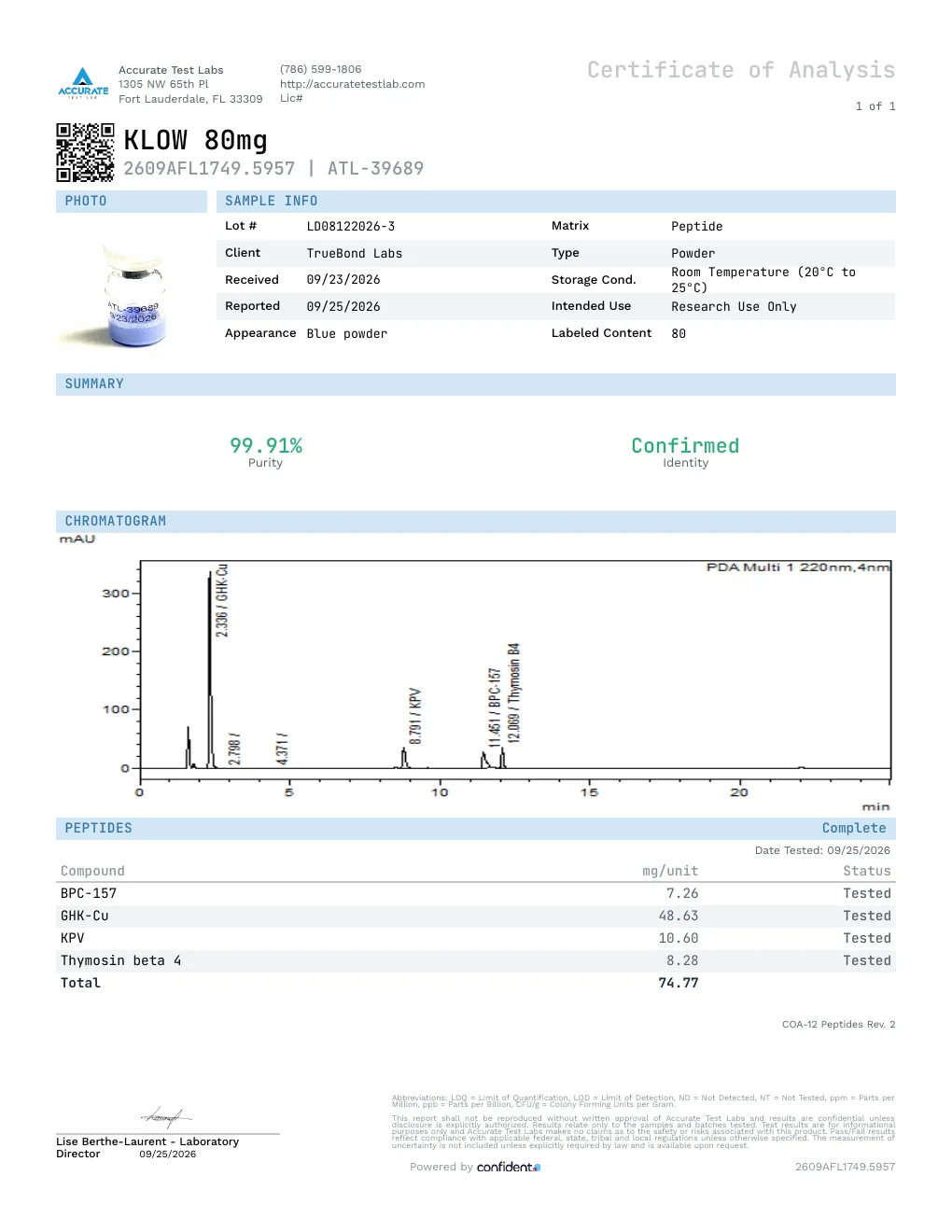Click the 99.91% purity value
Viewport: 952px width, 1232px height.
[x=266, y=445]
